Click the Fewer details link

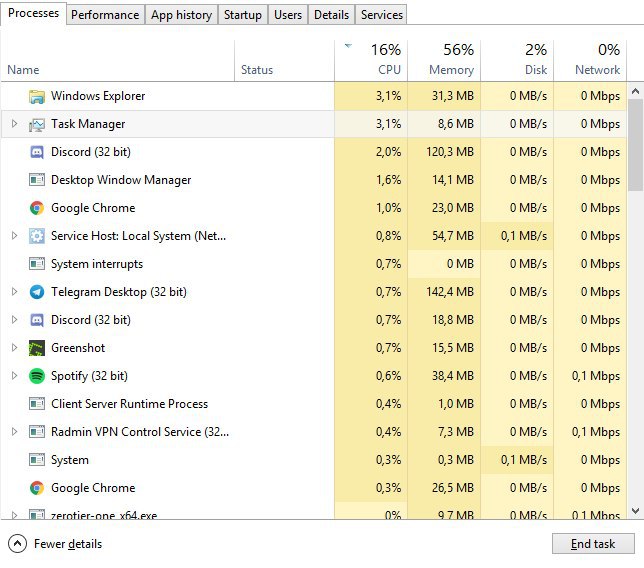(x=68, y=544)
